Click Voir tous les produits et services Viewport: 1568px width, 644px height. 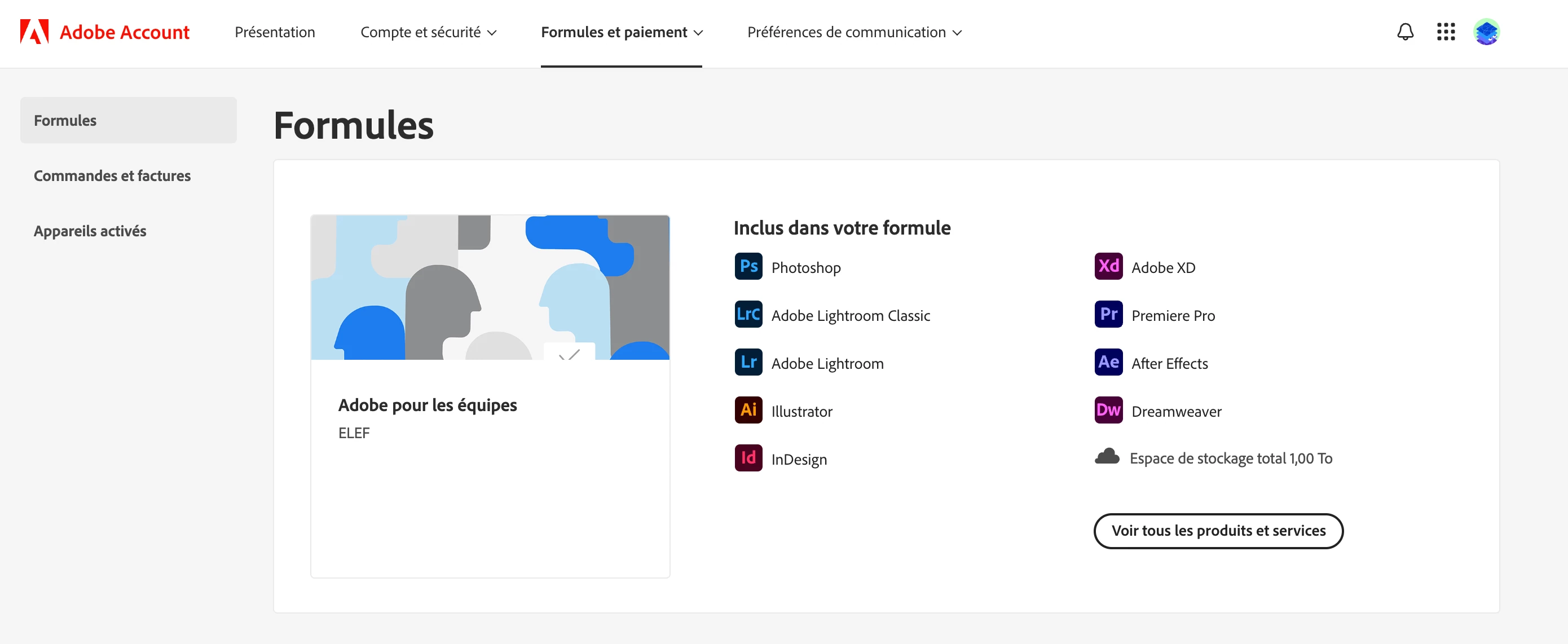[1218, 531]
